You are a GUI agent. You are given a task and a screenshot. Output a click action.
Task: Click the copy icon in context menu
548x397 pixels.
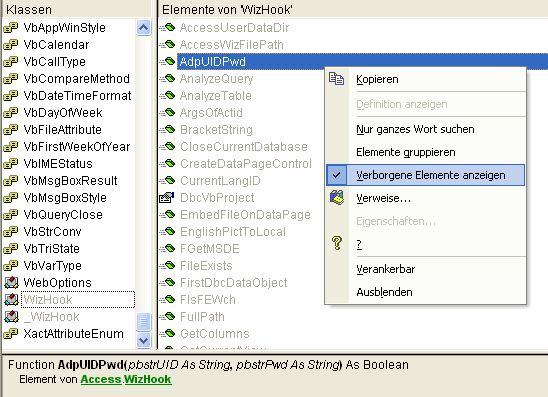[x=337, y=79]
